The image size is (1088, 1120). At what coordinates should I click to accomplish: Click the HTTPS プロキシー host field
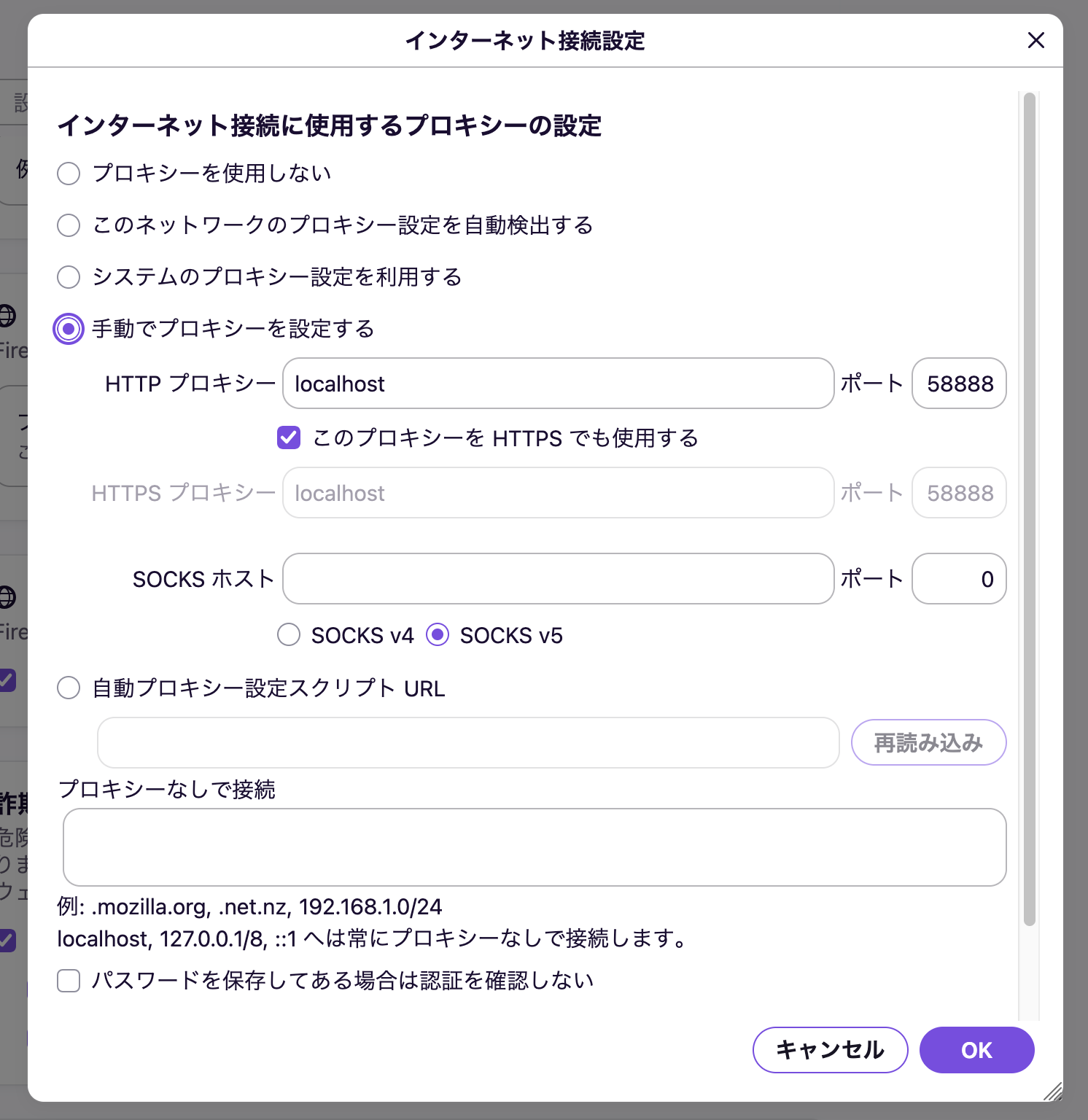click(558, 493)
